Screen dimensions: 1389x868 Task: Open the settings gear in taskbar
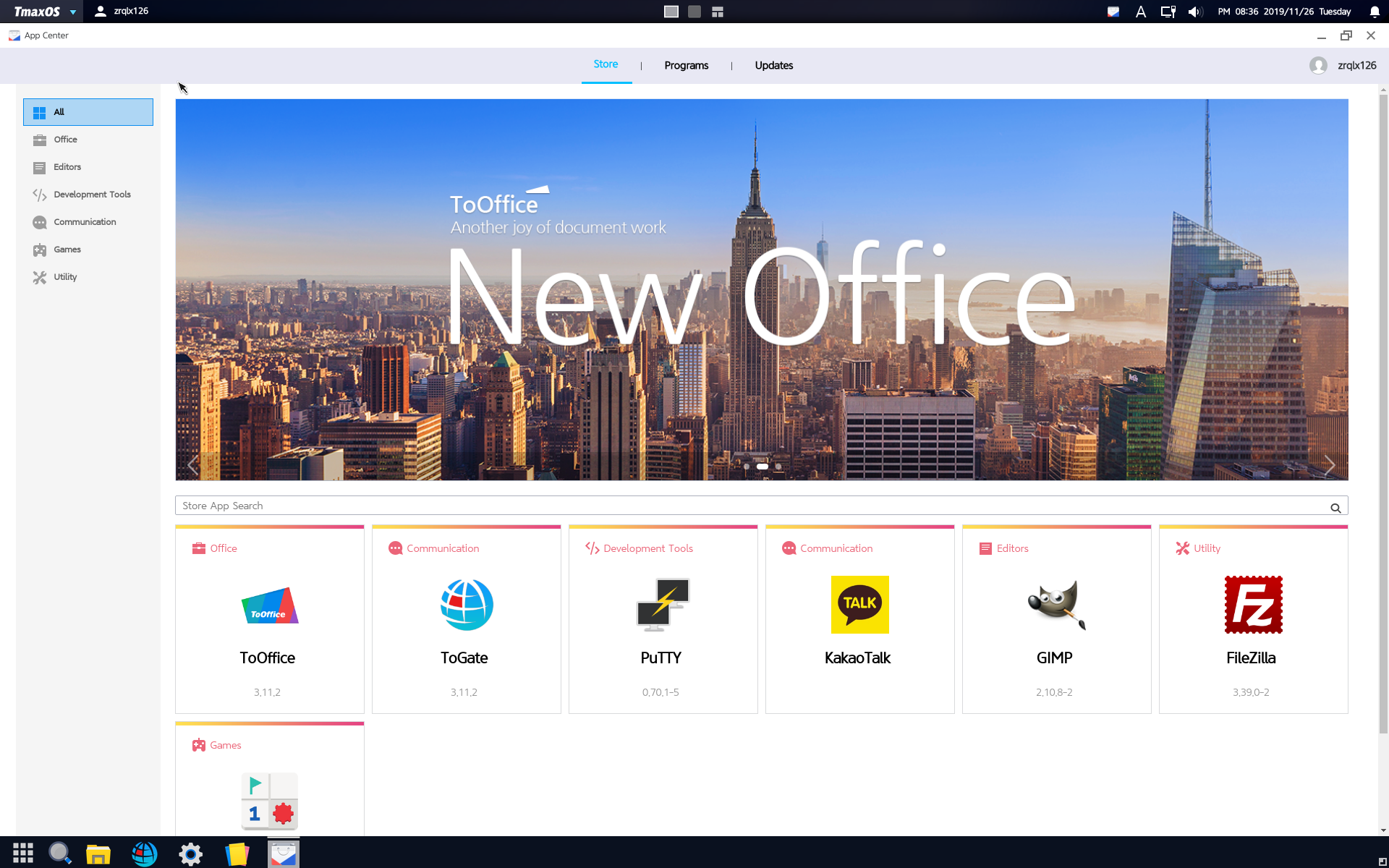191,854
